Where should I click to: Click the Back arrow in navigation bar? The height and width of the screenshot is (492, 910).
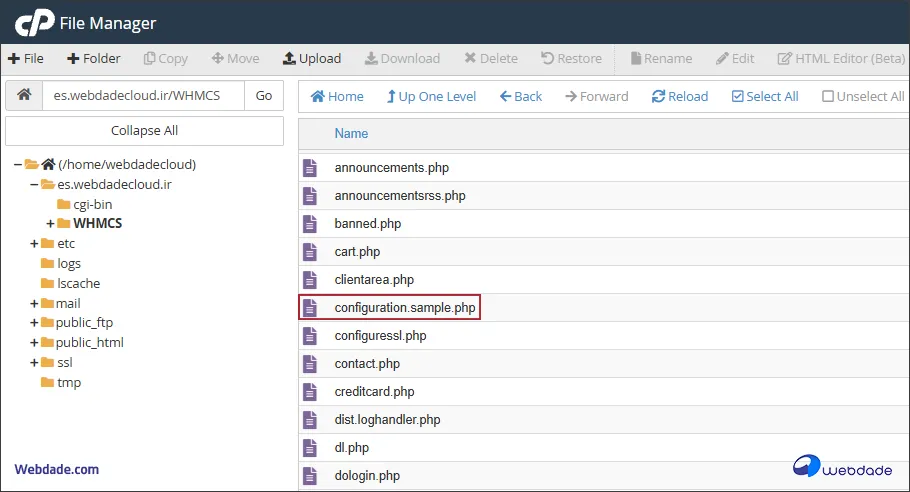[506, 97]
